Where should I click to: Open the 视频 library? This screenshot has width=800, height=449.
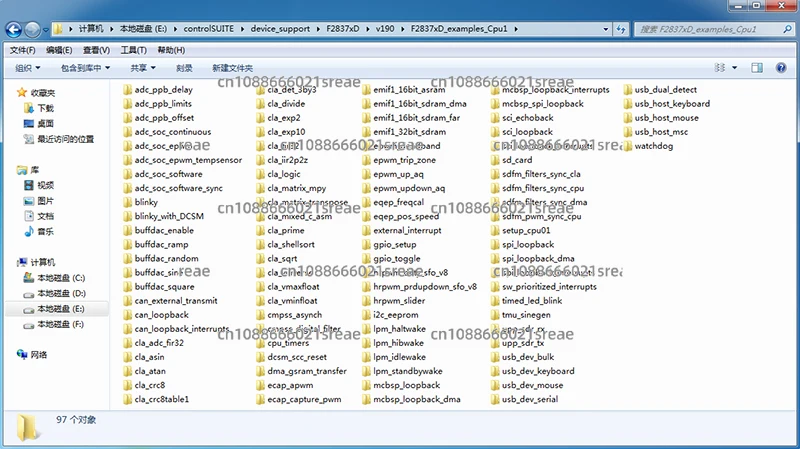coord(45,185)
